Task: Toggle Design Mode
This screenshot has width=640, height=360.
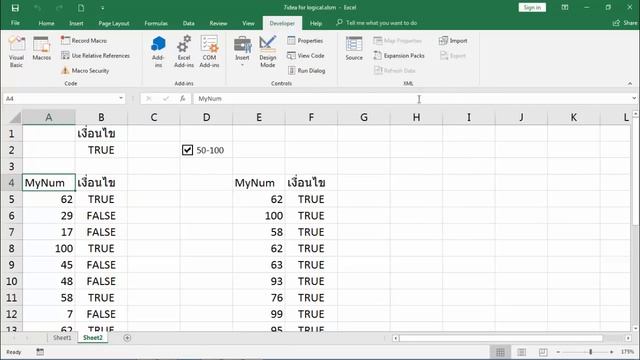Action: pos(268,52)
